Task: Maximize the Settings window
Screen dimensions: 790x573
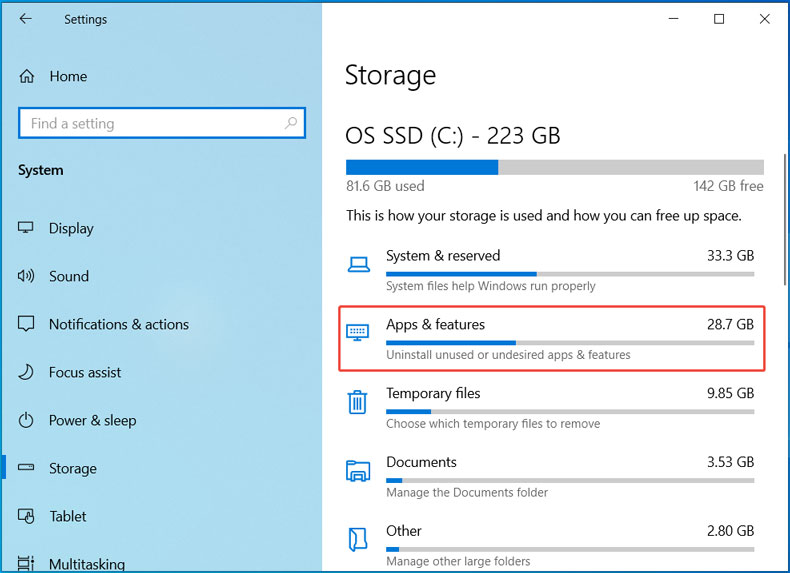Action: [719, 19]
